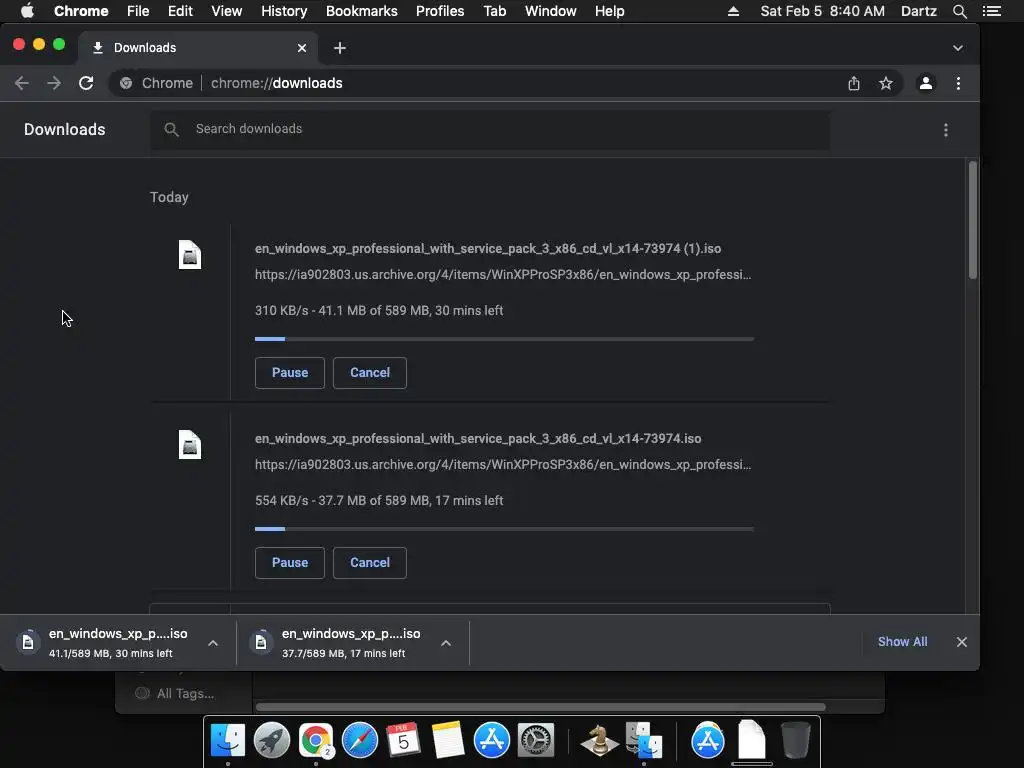1024x768 pixels.
Task: Click in the Search downloads field
Action: pos(490,129)
